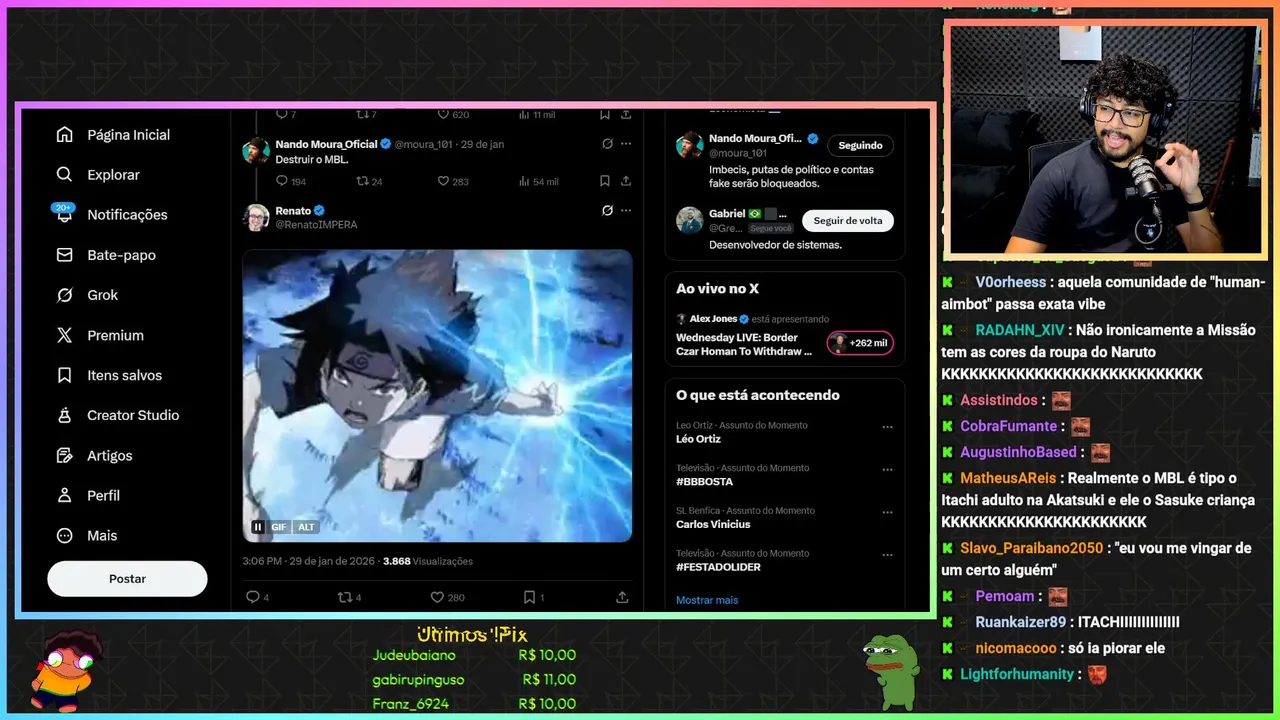Image resolution: width=1280 pixels, height=720 pixels.
Task: Open more options for Léo Ortiz trend
Action: pyautogui.click(x=887, y=427)
